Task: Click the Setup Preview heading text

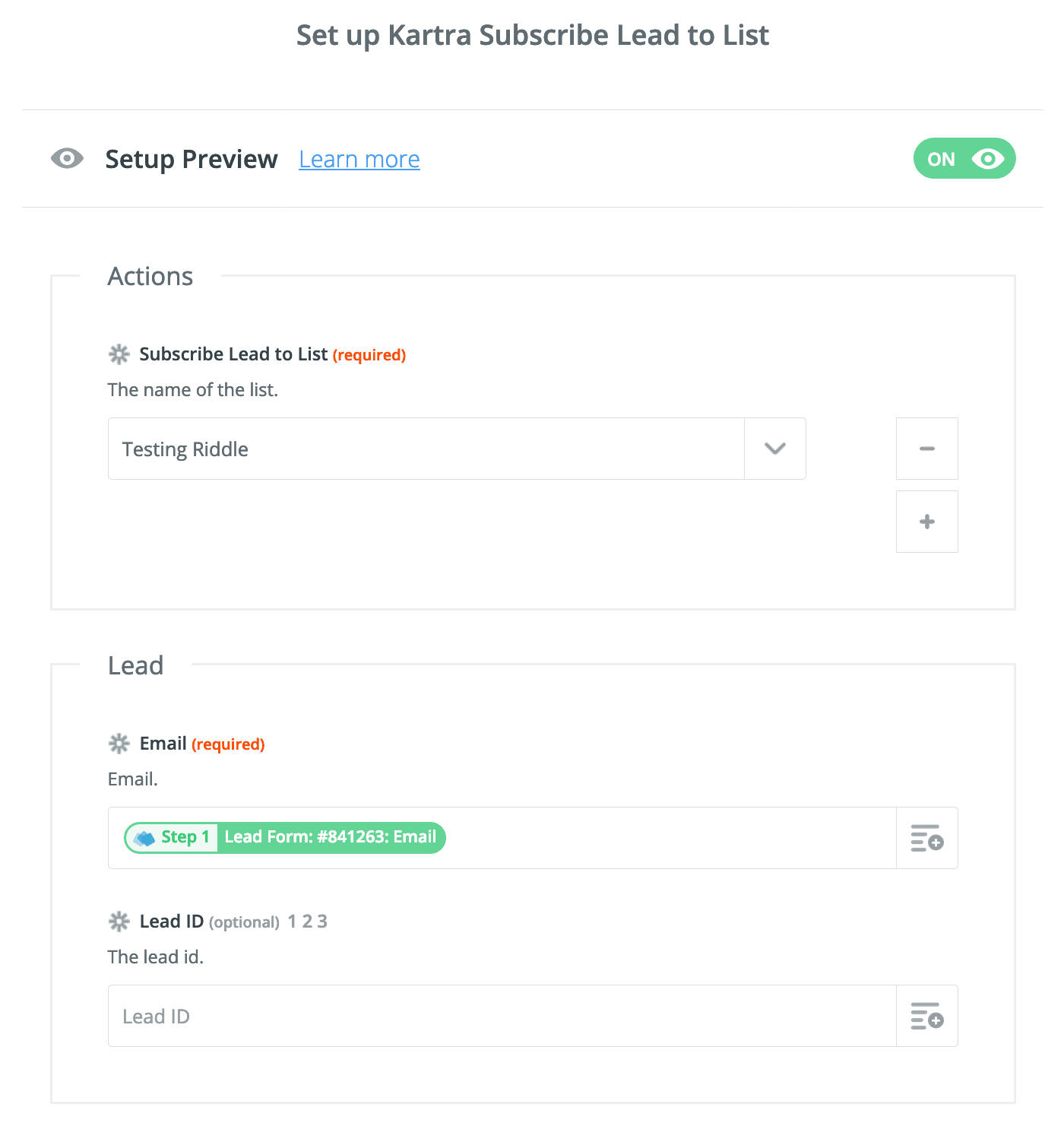Action: point(192,159)
